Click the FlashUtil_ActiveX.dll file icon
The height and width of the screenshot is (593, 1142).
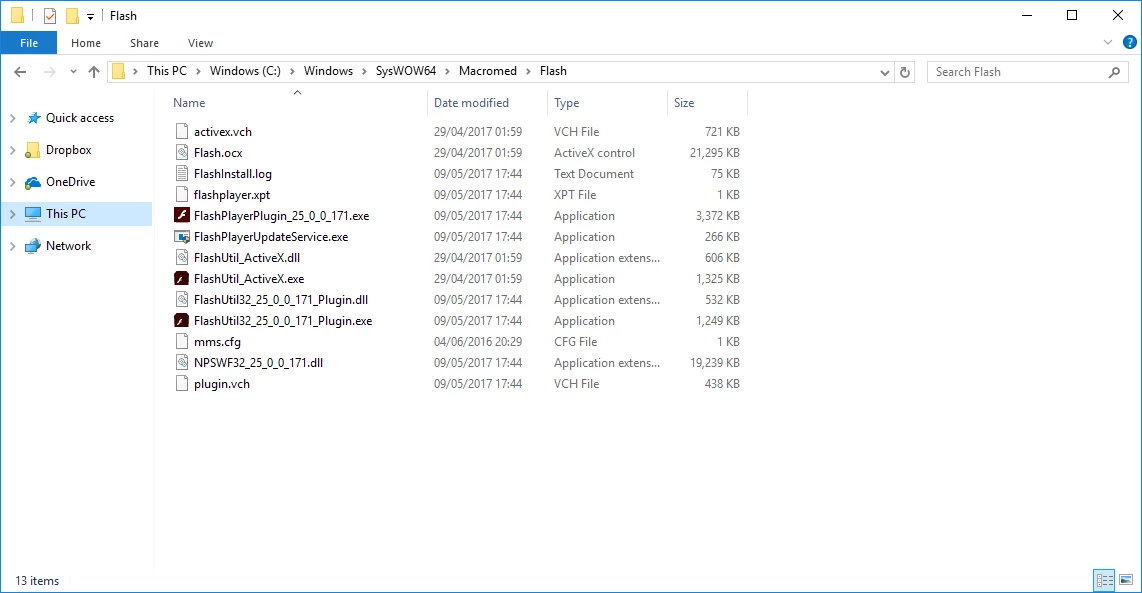click(181, 258)
